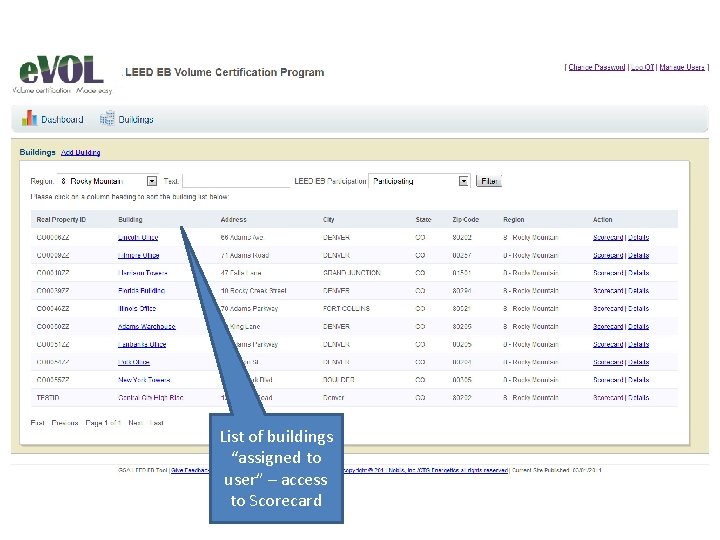Open the Dashboard tab

(x=62, y=119)
